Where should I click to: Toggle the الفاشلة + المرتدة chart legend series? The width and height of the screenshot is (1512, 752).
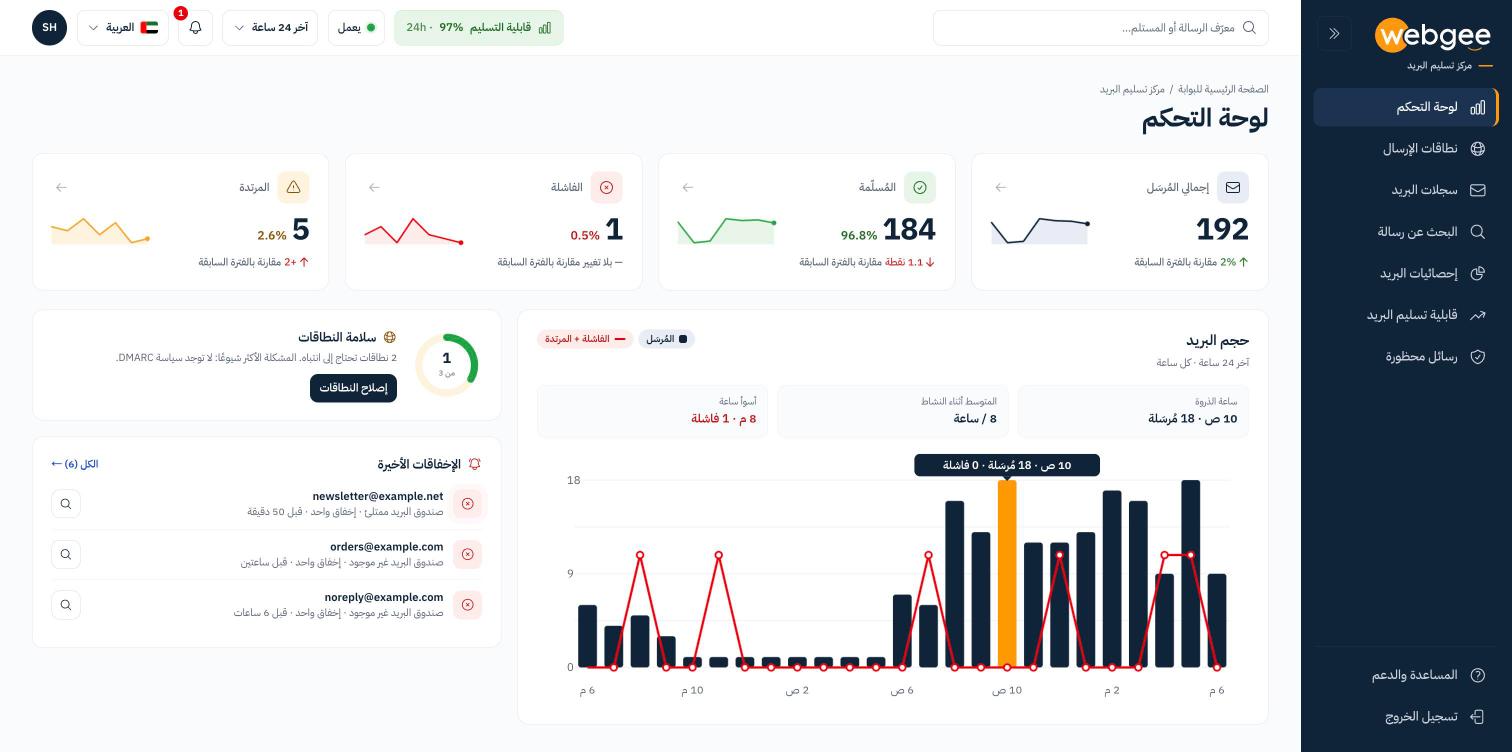(x=585, y=339)
